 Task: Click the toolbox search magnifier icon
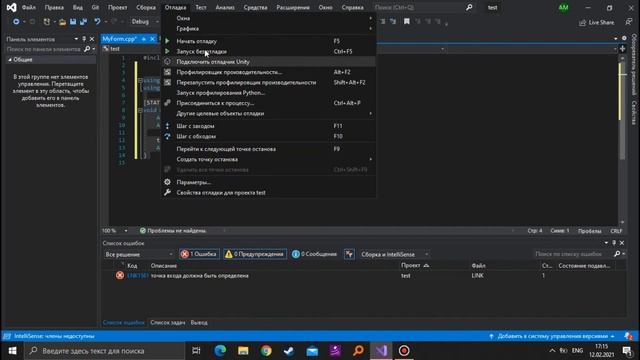pyautogui.click(x=87, y=49)
